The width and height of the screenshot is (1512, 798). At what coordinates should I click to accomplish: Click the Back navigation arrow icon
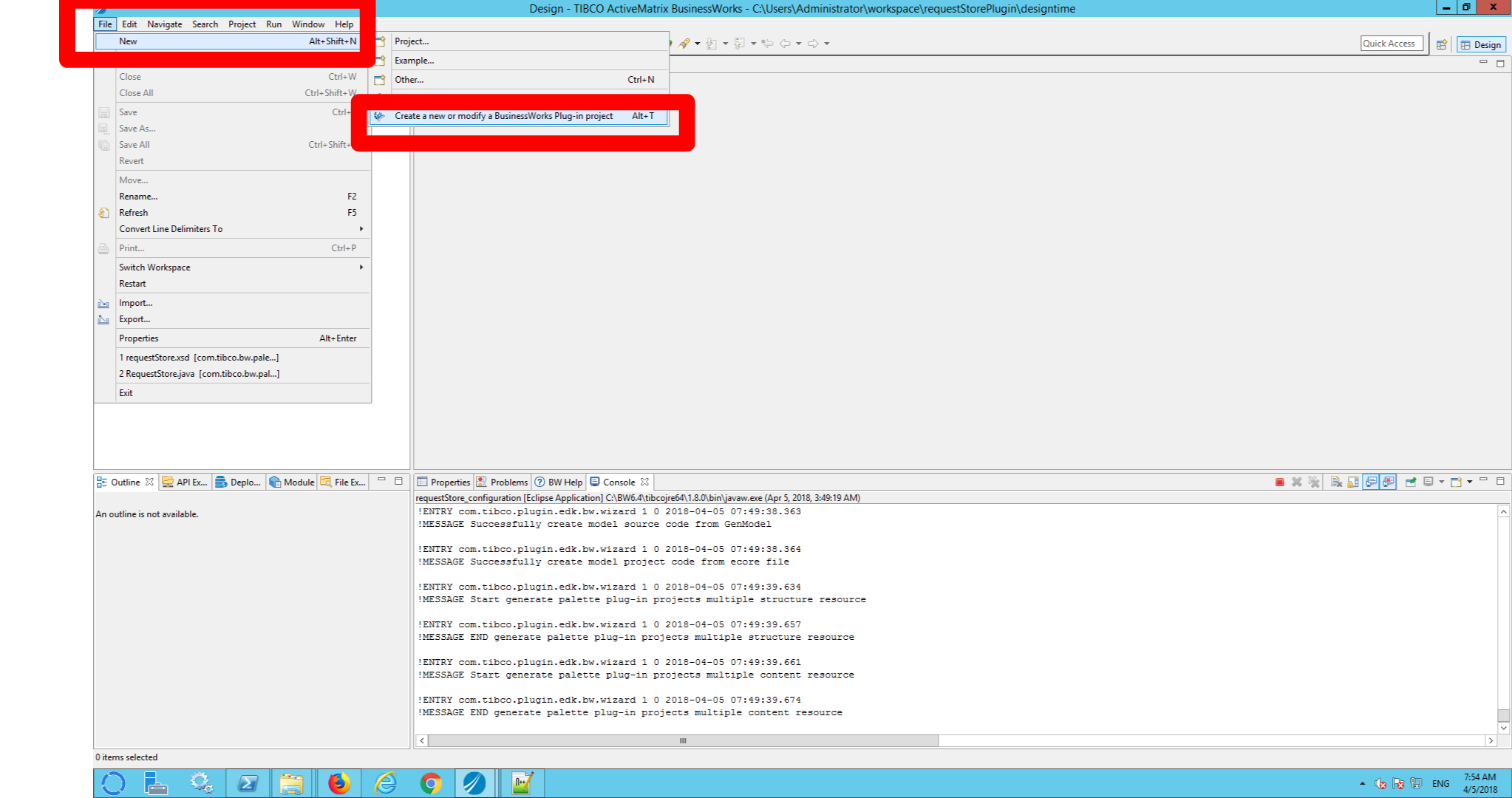(x=785, y=44)
